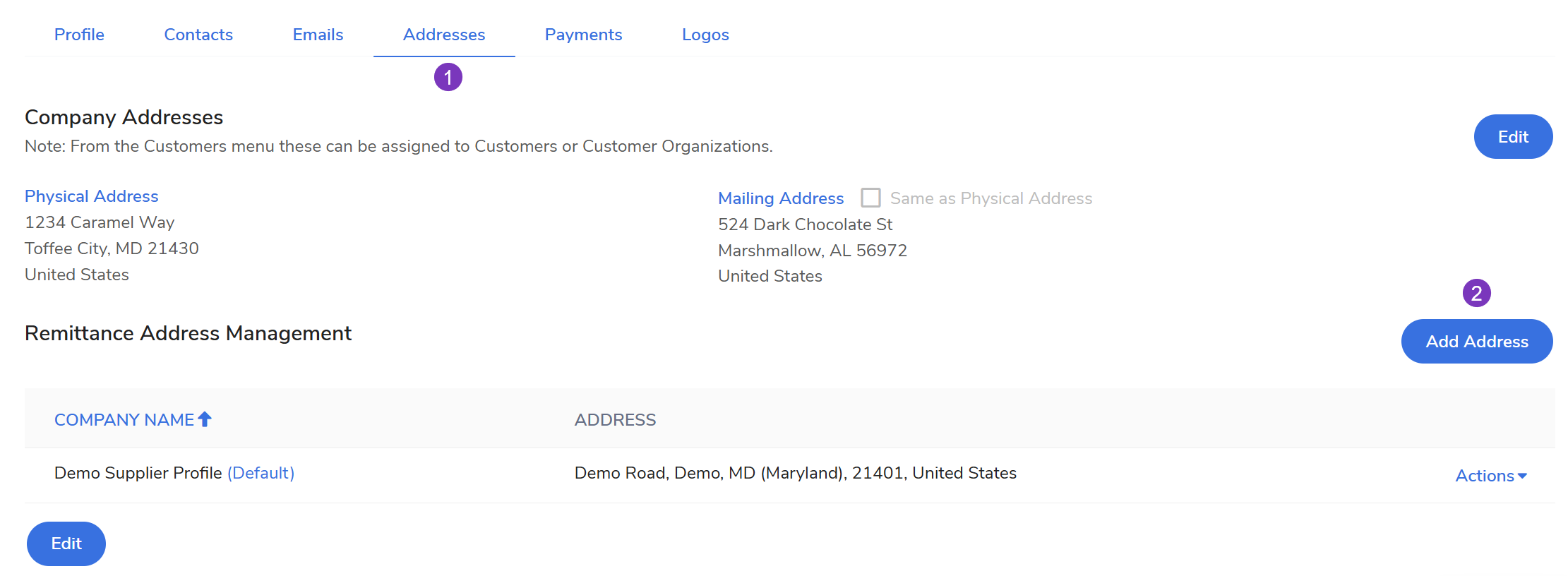The image size is (1568, 576).
Task: Go to the Emails tab
Action: point(318,35)
